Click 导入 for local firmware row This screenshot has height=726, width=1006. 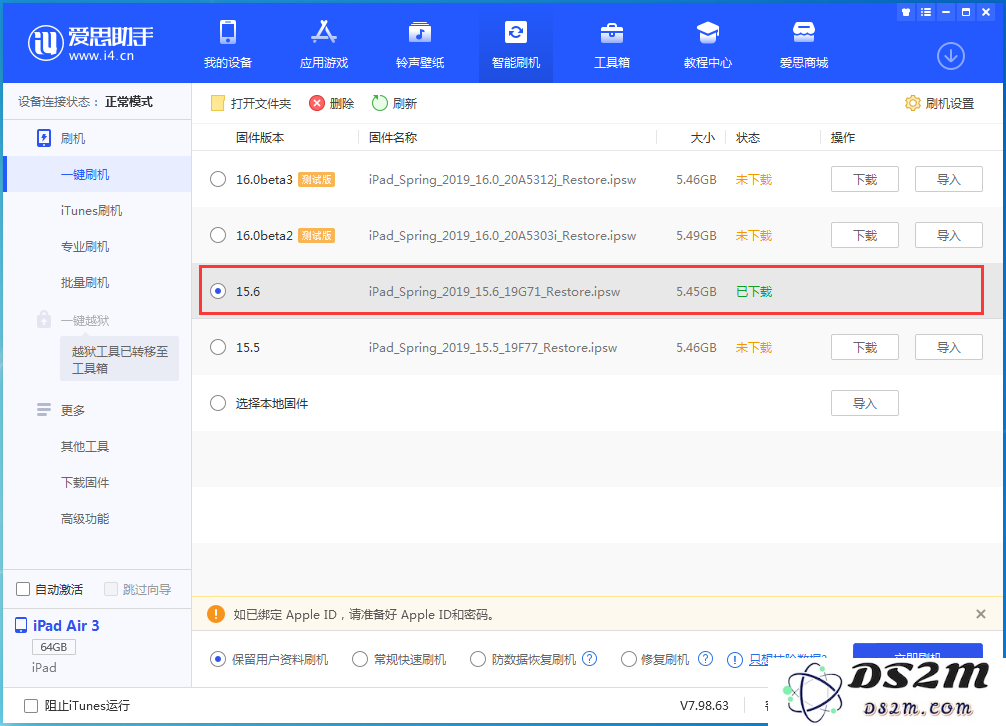tap(864, 403)
